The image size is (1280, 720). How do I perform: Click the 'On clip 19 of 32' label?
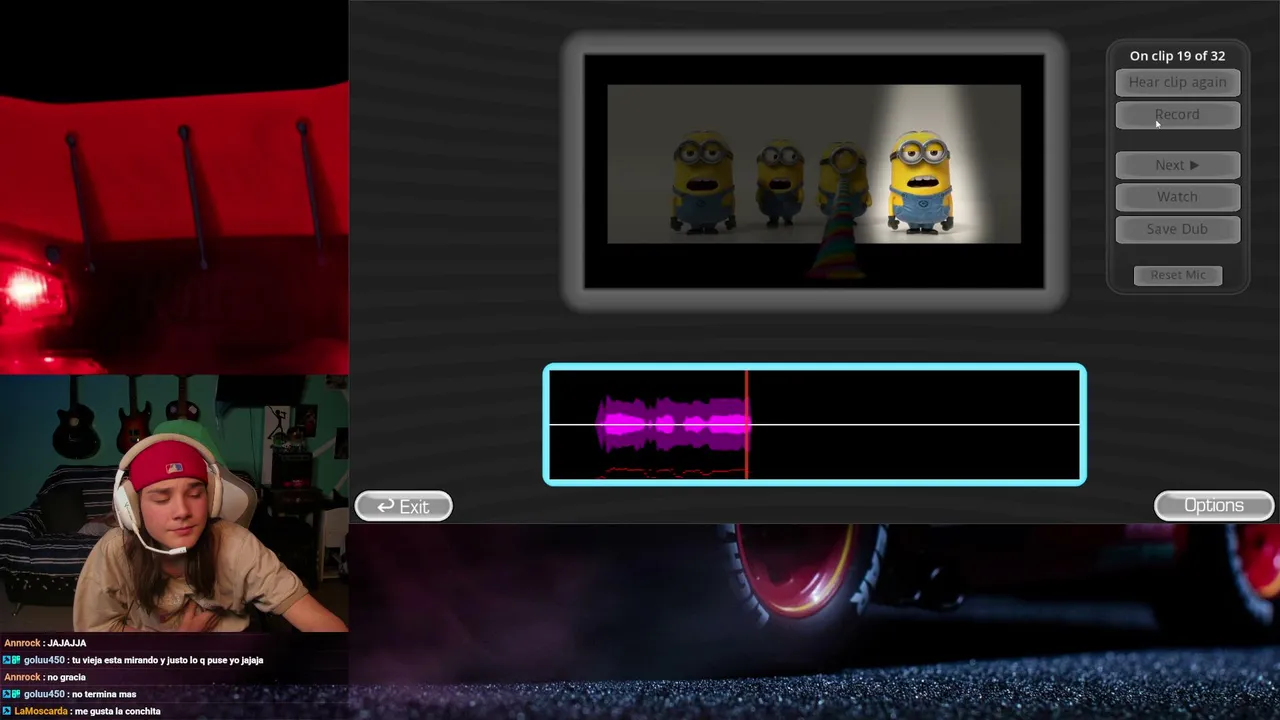click(1177, 56)
